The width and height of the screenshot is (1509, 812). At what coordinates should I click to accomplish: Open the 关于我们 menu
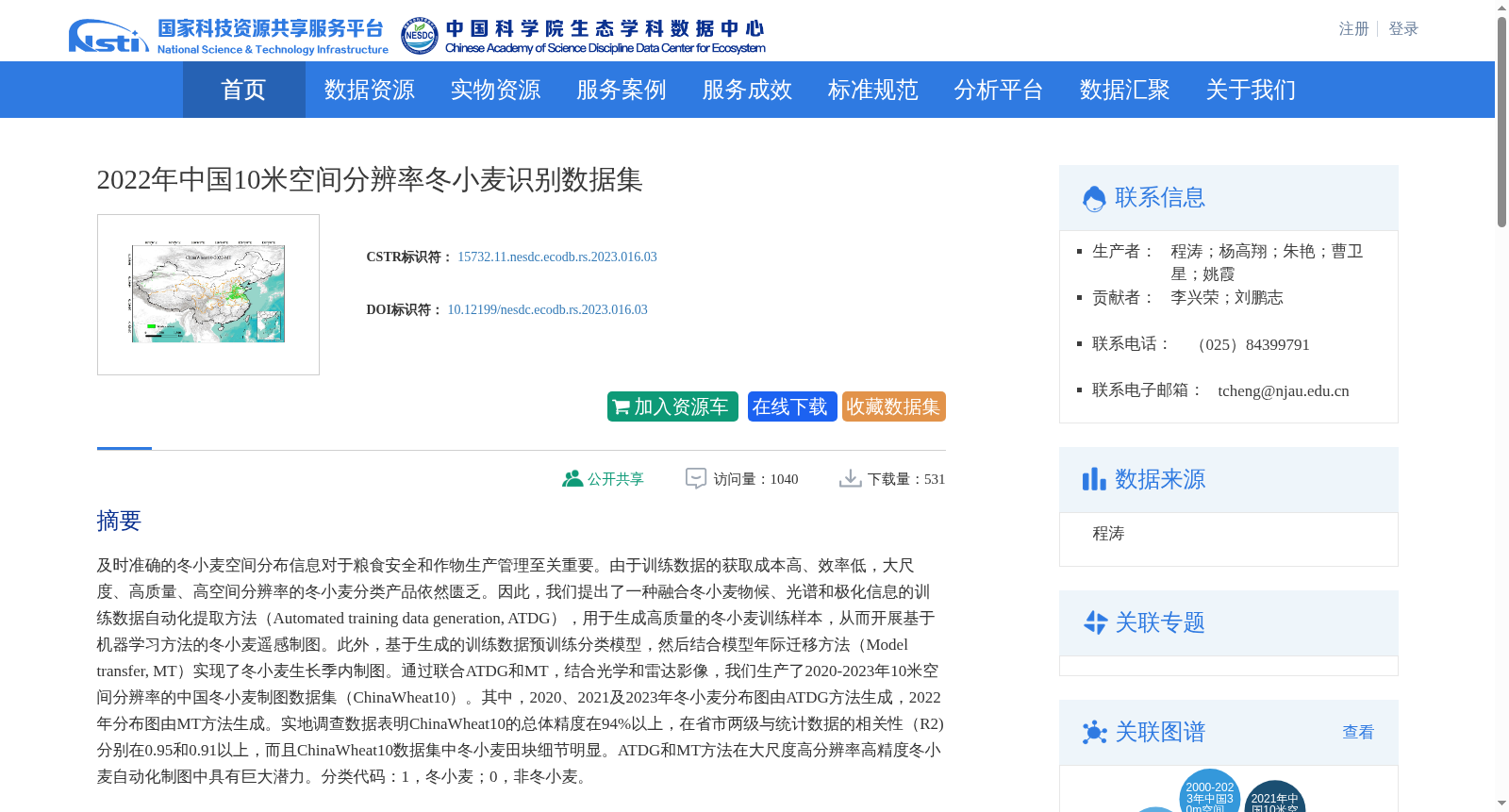point(1251,90)
